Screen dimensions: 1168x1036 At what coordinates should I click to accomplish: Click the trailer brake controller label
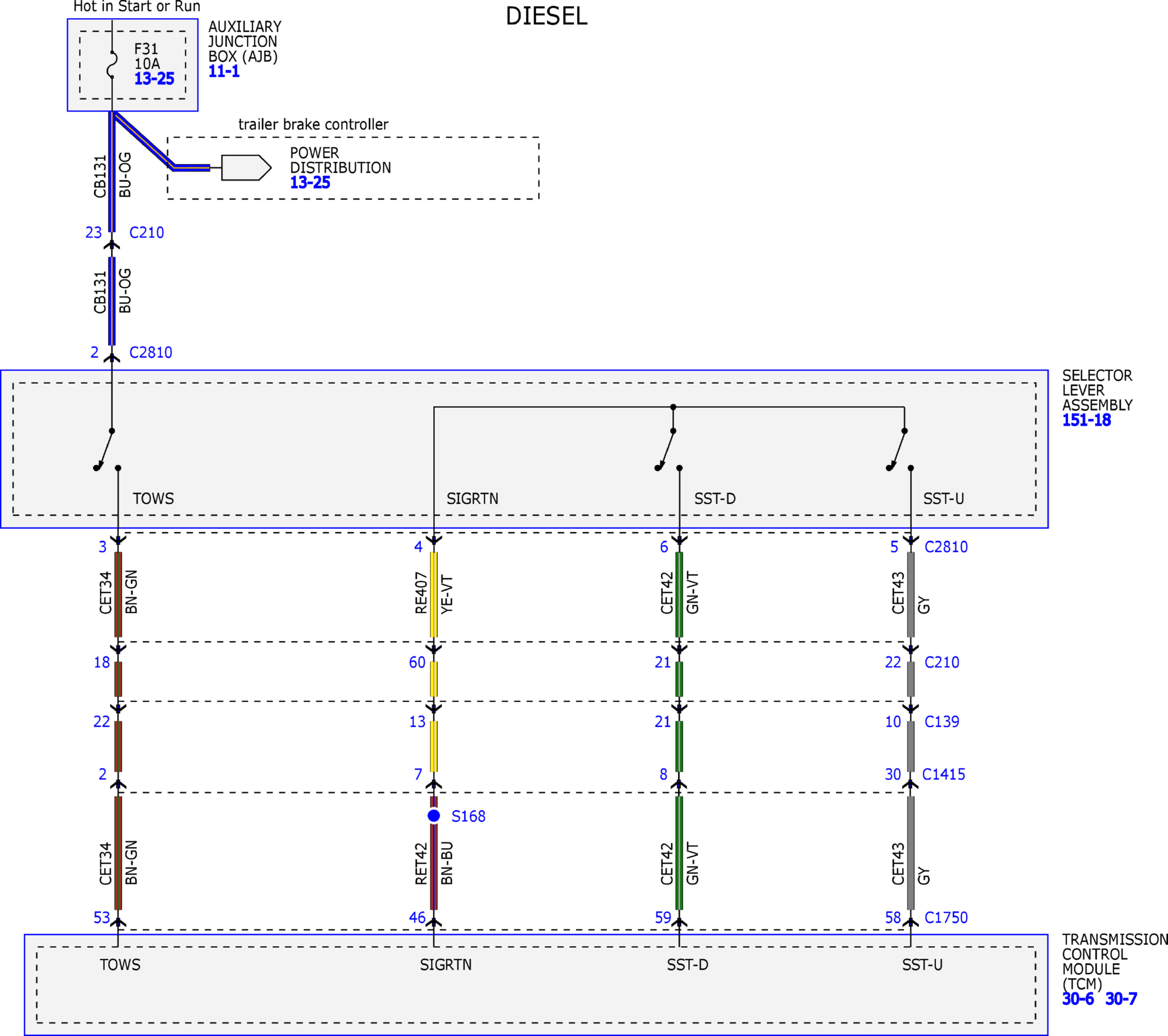click(x=313, y=124)
